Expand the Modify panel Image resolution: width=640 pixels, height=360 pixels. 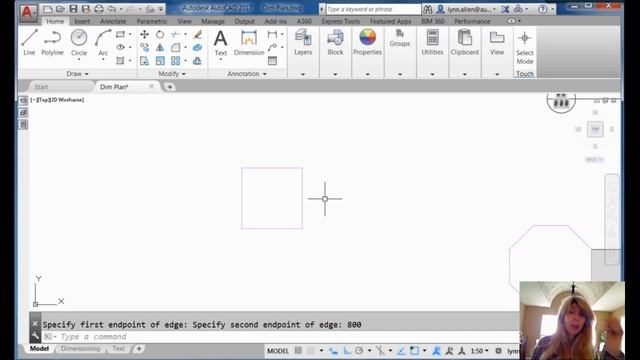(x=172, y=74)
